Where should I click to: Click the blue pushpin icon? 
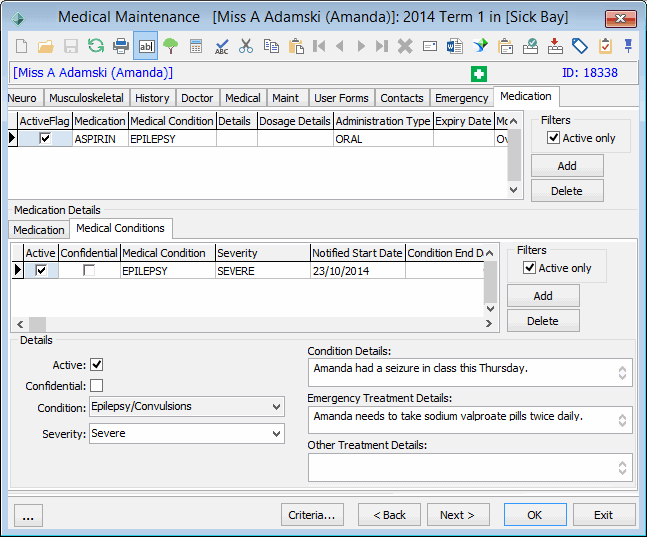pos(628,45)
